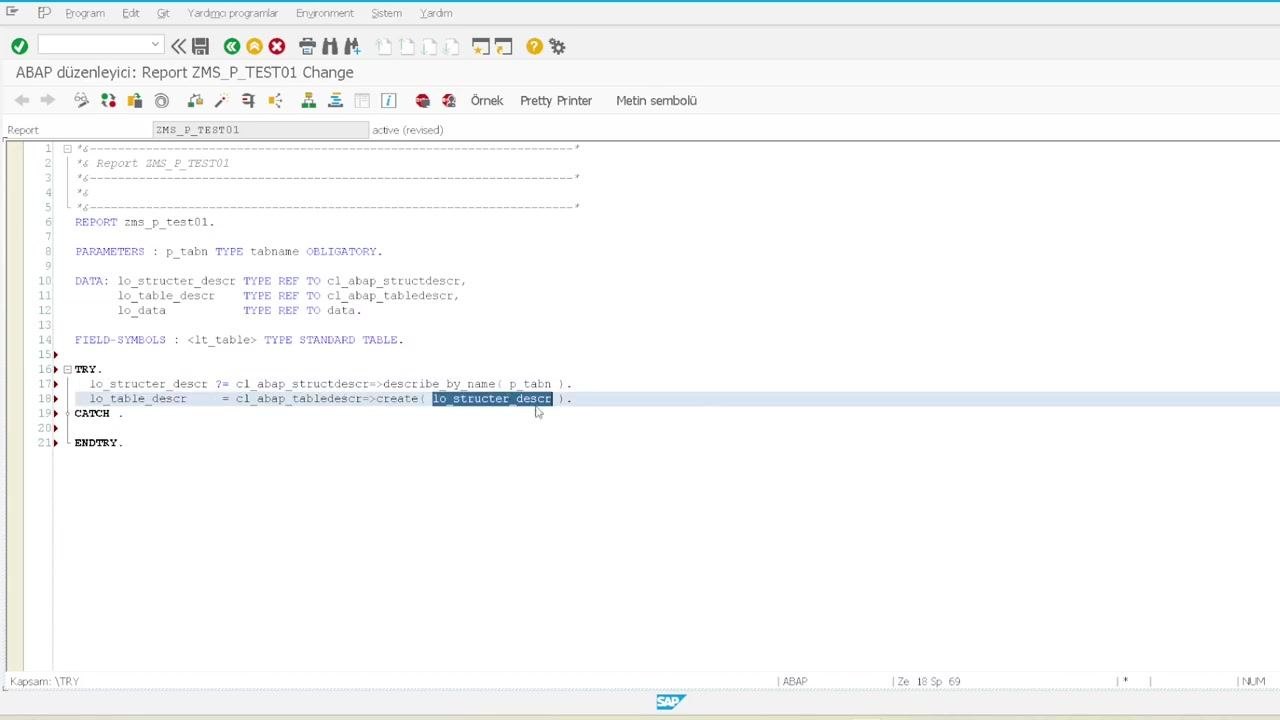This screenshot has width=1280, height=720.
Task: Click the Report name field ZMS_P_TEST01
Action: [x=260, y=130]
